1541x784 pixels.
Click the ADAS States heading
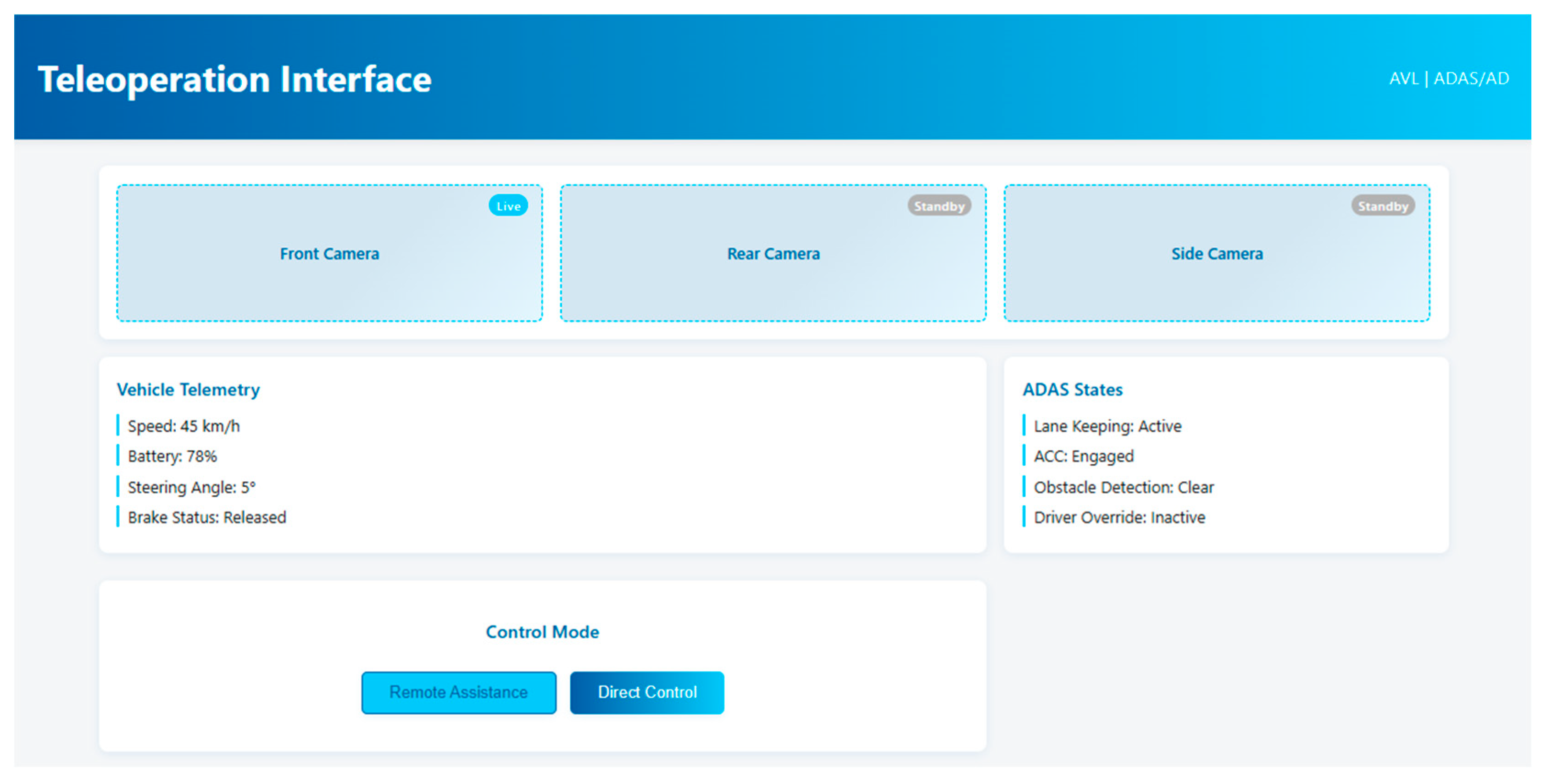point(1072,389)
